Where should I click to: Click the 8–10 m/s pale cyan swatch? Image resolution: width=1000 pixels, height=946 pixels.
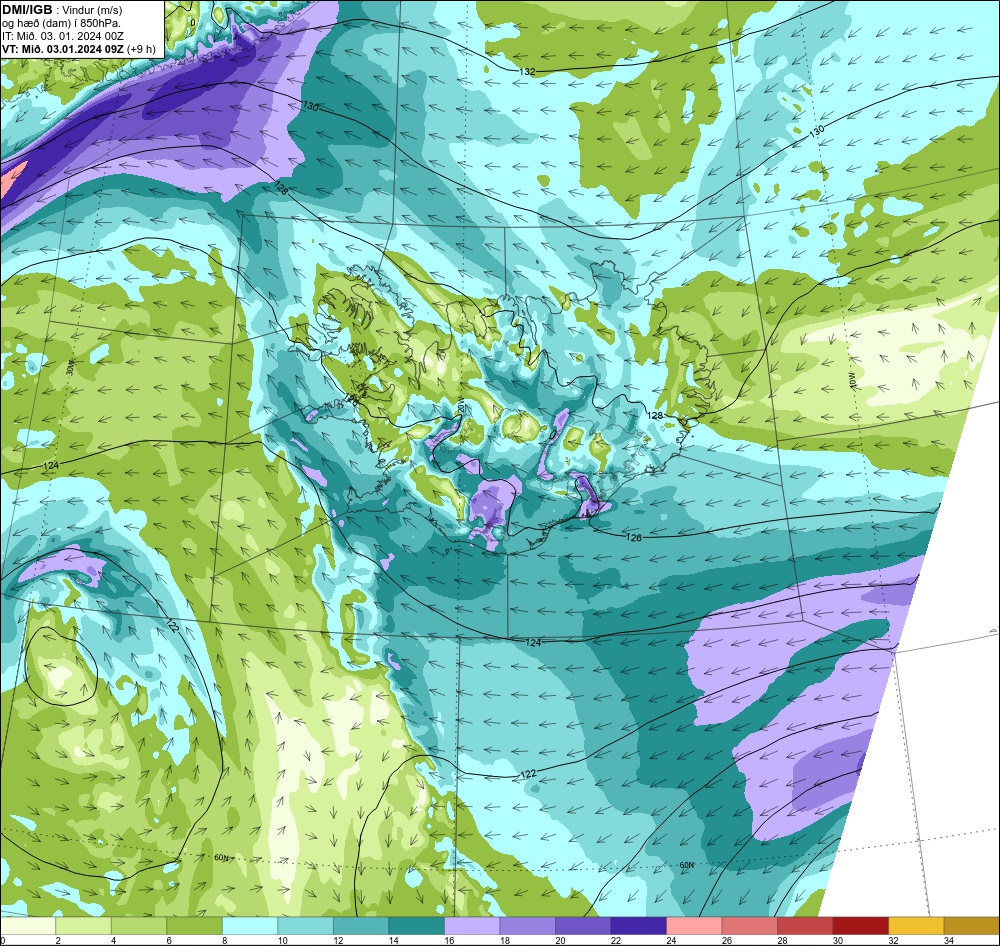coord(250,926)
